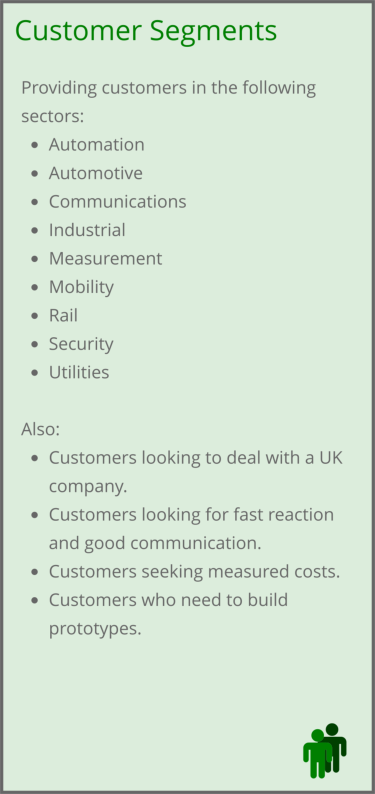Click the UK company bullet text
The image size is (375, 794).
[x=196, y=472]
